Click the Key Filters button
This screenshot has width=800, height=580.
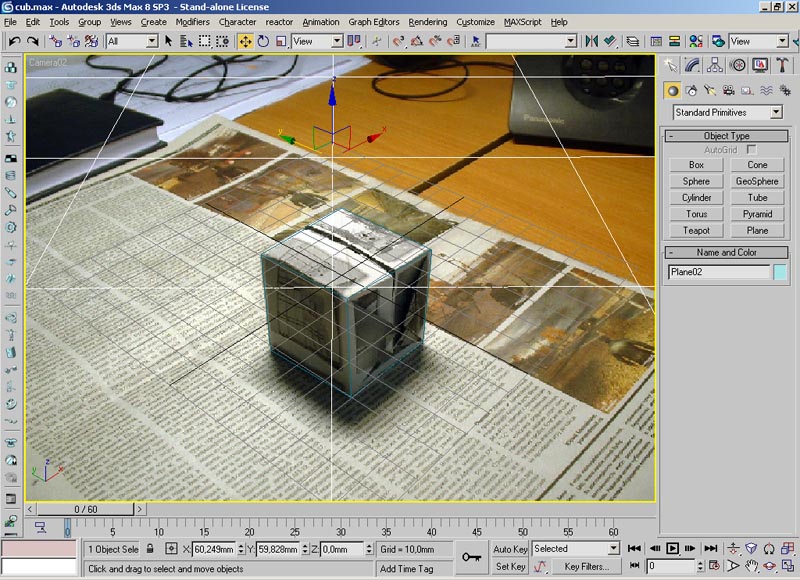pos(587,566)
